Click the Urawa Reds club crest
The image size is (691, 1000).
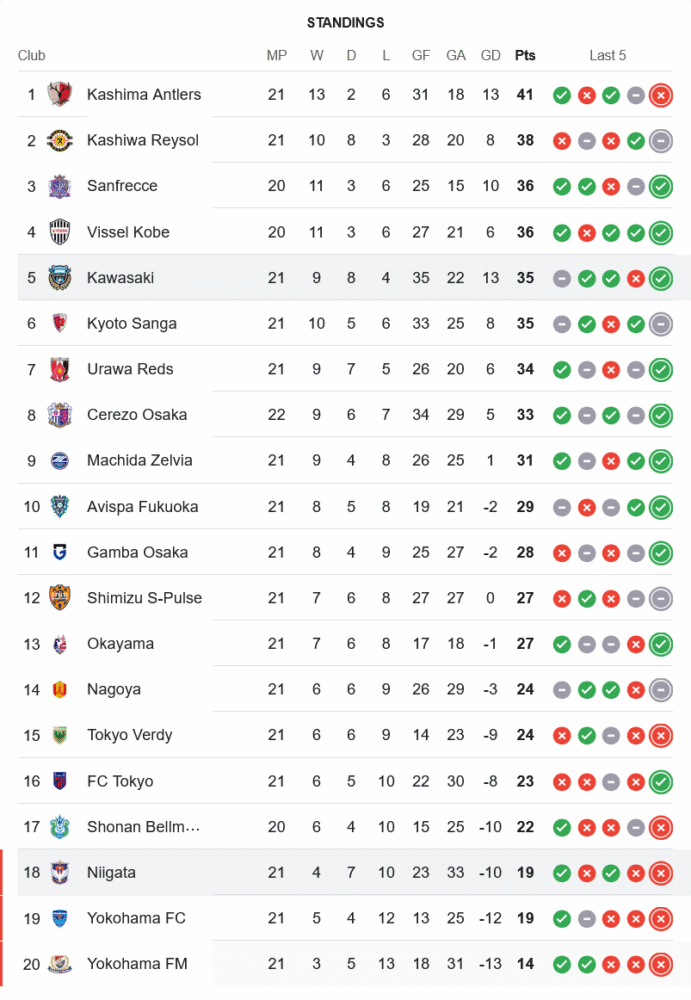pyautogui.click(x=60, y=369)
